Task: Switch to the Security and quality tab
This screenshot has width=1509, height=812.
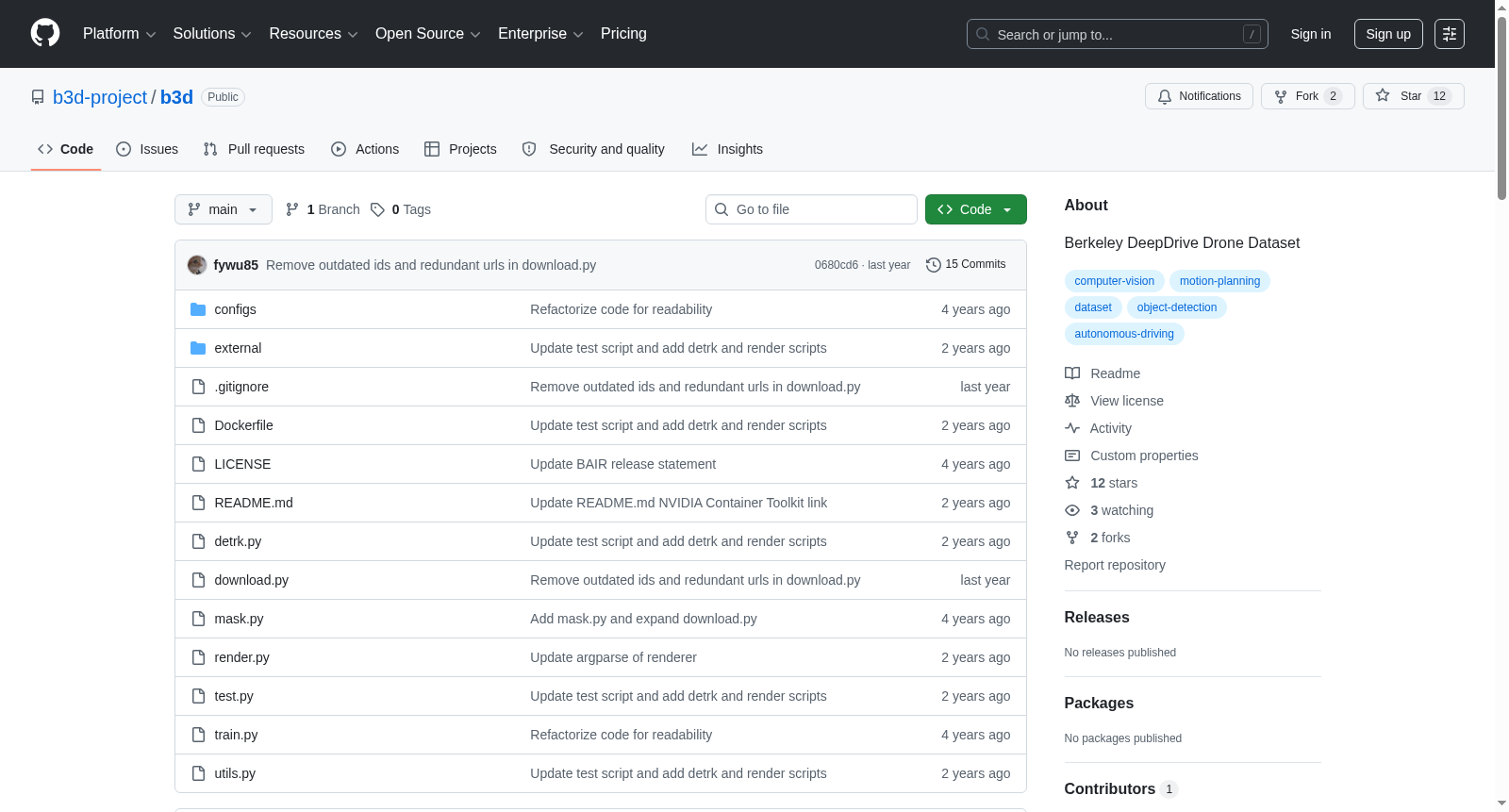Action: pos(593,149)
